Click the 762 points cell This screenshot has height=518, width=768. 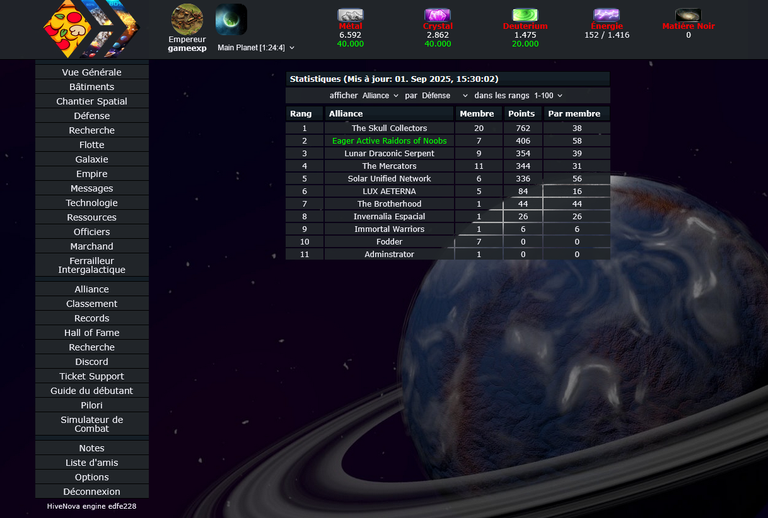coord(523,128)
